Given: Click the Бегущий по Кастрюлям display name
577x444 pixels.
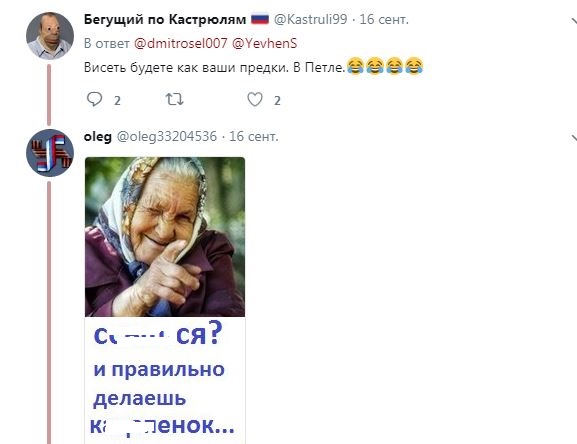Looking at the screenshot, I should point(165,19).
